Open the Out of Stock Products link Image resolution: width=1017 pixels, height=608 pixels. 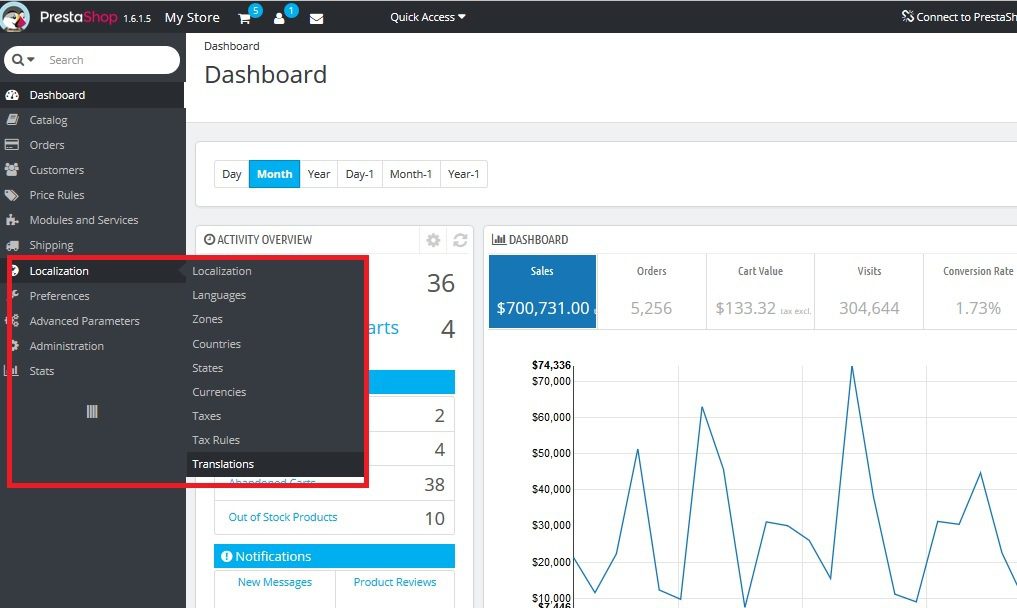tap(283, 517)
